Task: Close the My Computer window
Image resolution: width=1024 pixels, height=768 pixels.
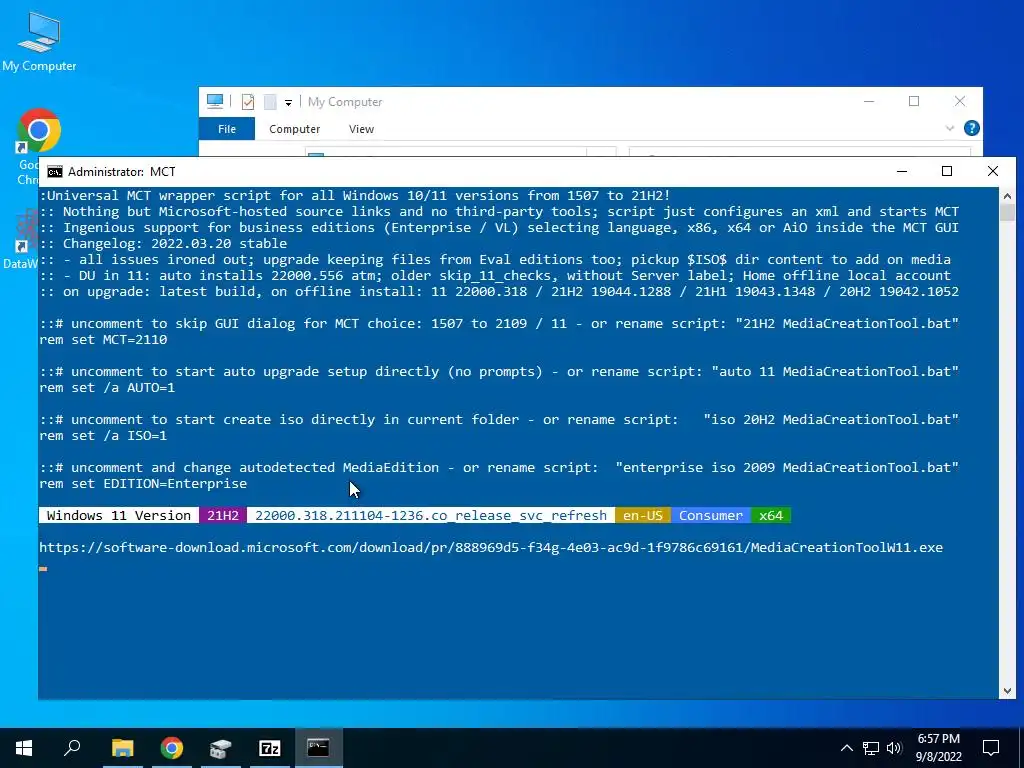Action: pyautogui.click(x=959, y=101)
